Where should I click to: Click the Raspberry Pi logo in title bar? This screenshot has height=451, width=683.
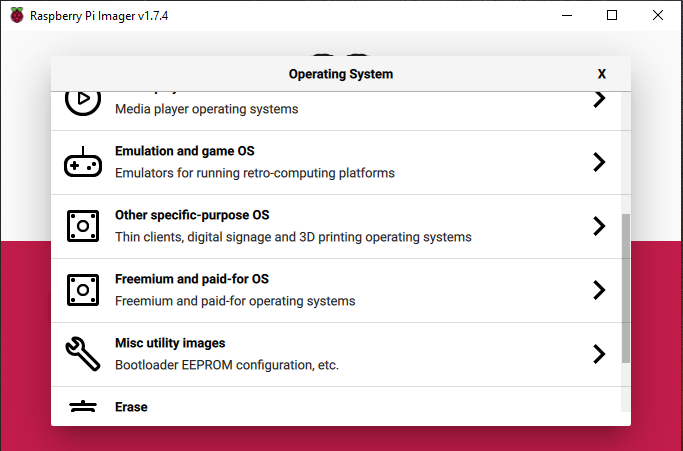pos(17,15)
